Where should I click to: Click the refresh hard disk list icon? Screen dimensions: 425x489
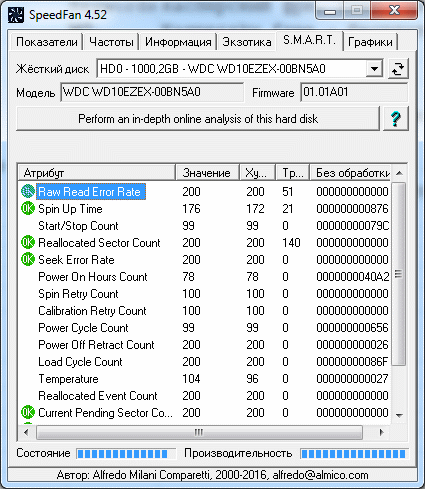pyautogui.click(x=398, y=69)
